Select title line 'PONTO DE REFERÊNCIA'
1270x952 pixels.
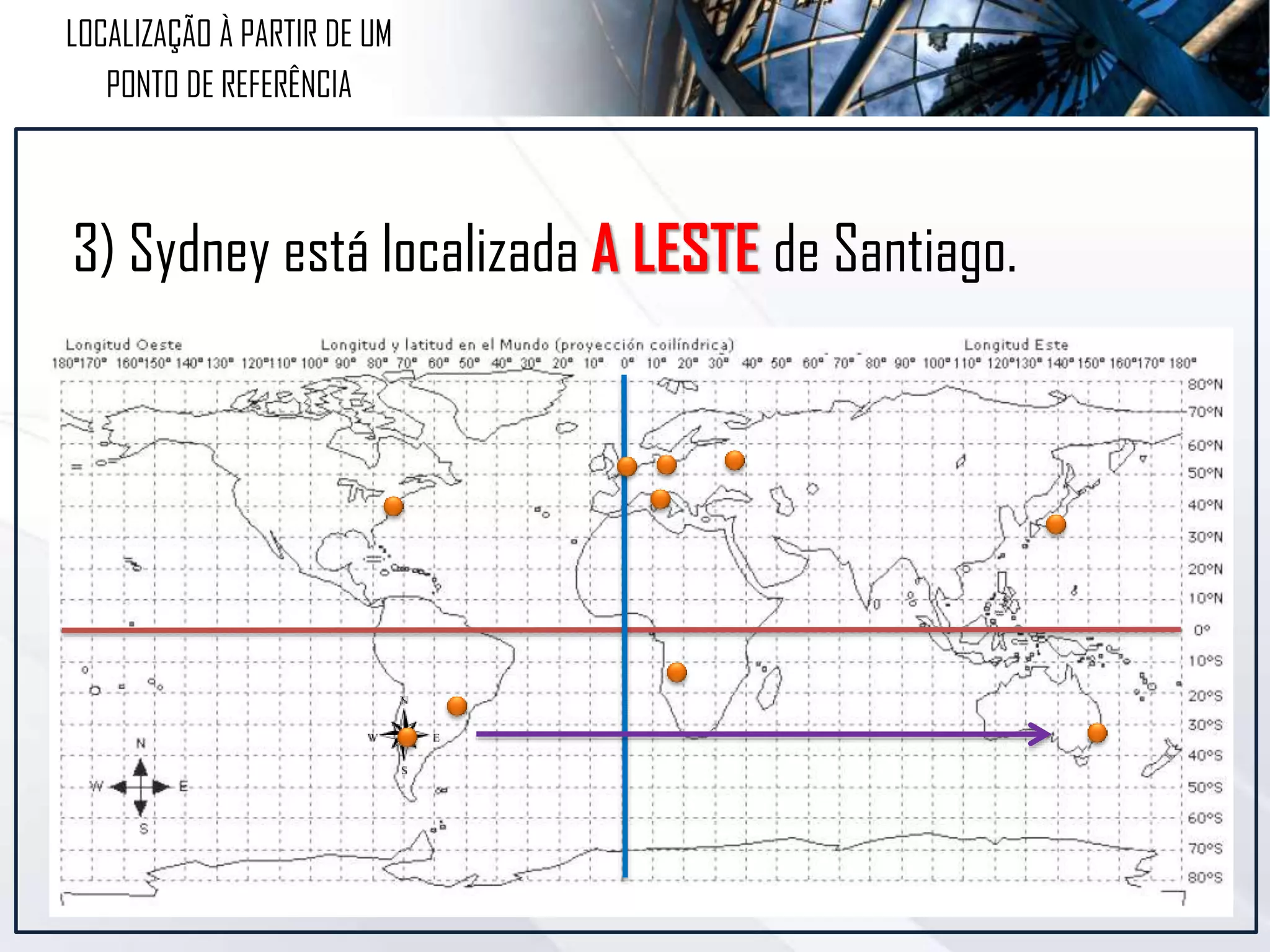[x=229, y=84]
